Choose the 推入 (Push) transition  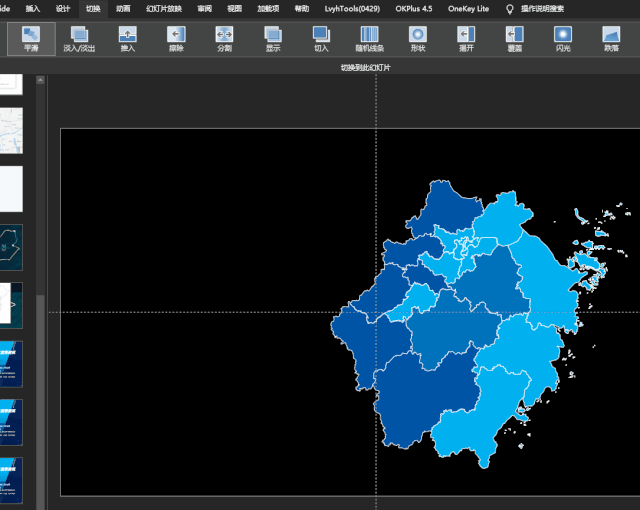127,39
